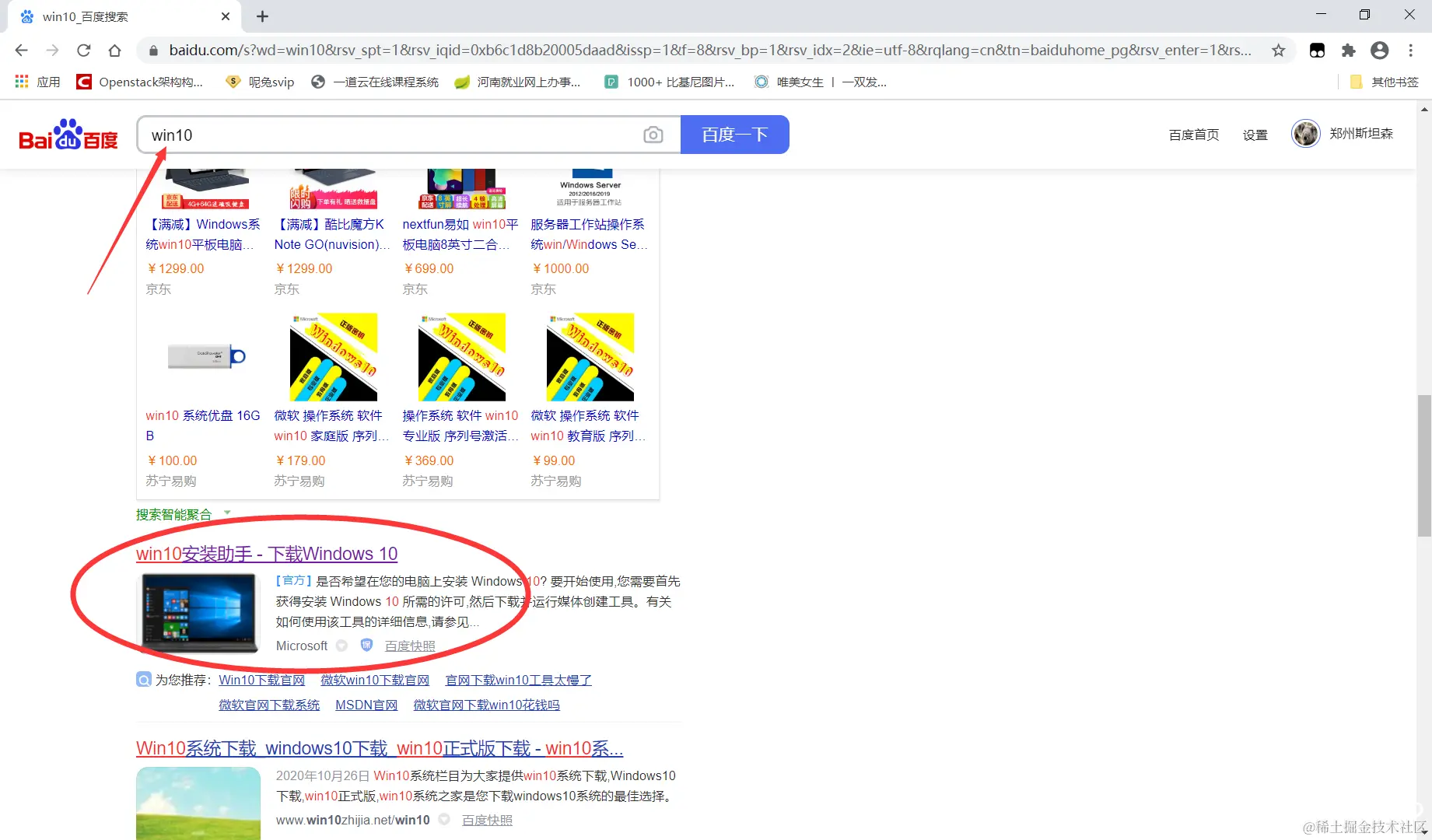Click the 郑州斯坦森 account avatar on Baidu
The image size is (1432, 840).
click(x=1305, y=133)
